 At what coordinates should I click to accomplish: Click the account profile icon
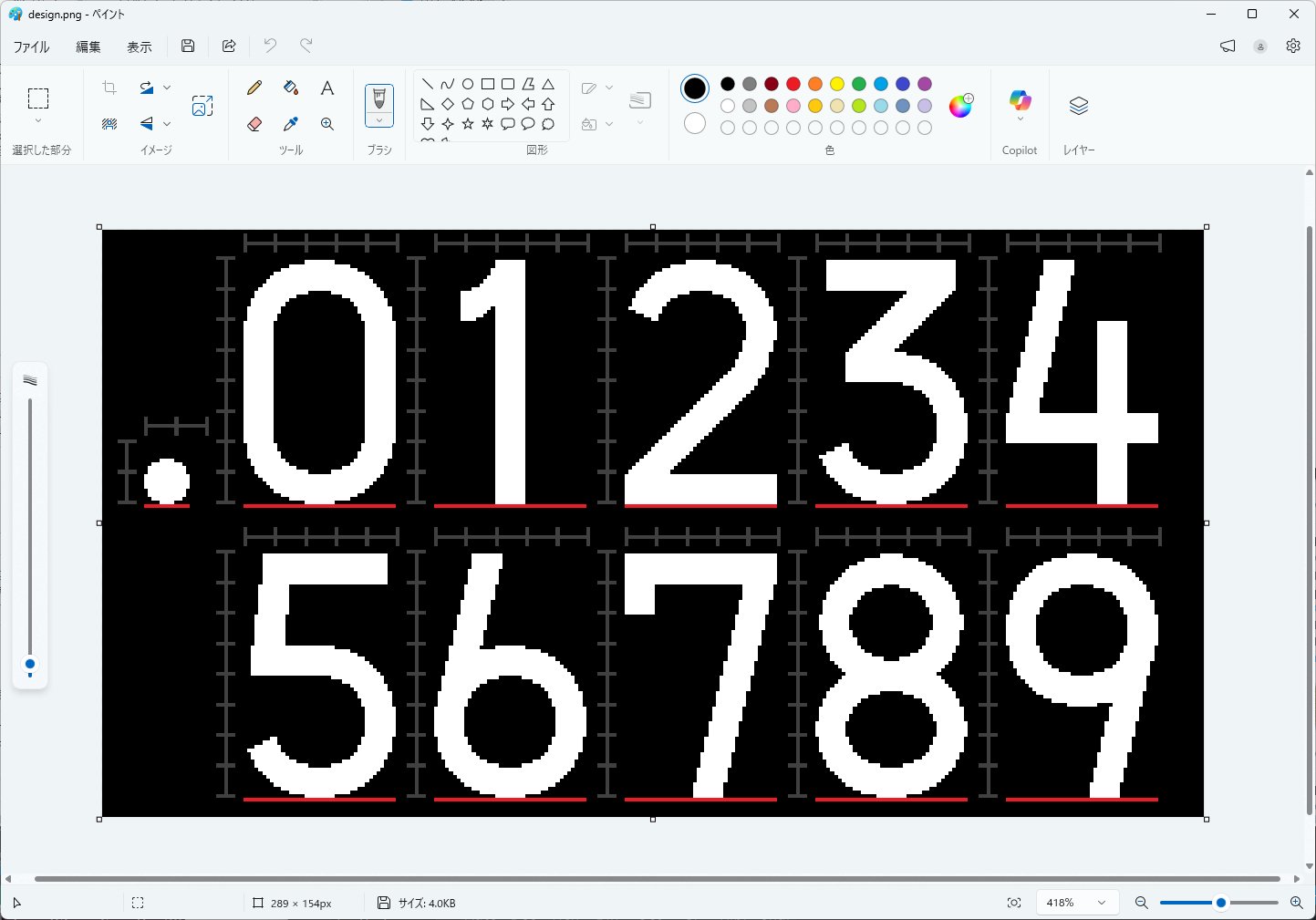pyautogui.click(x=1260, y=47)
